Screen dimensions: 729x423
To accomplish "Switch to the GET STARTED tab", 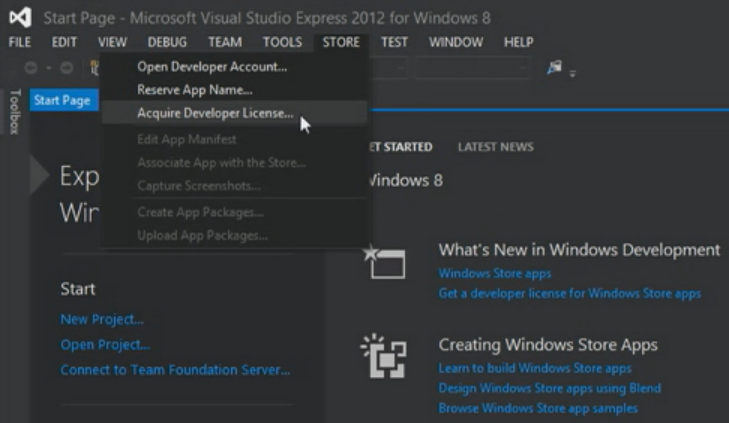I will 401,147.
